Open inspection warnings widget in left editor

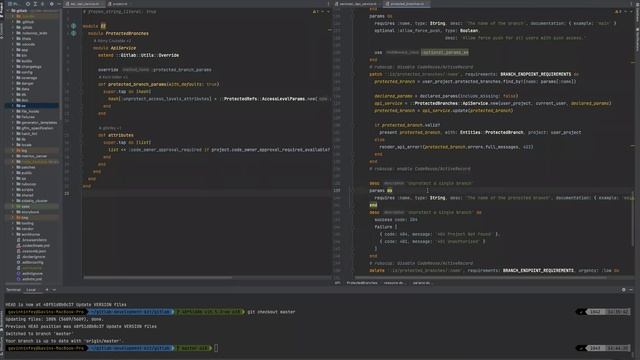[x=316, y=11]
